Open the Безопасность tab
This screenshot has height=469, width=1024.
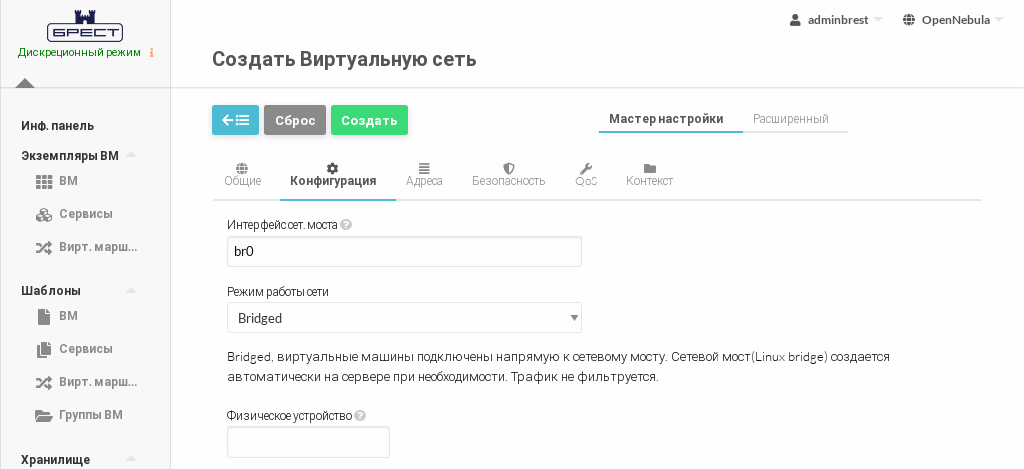pos(509,175)
